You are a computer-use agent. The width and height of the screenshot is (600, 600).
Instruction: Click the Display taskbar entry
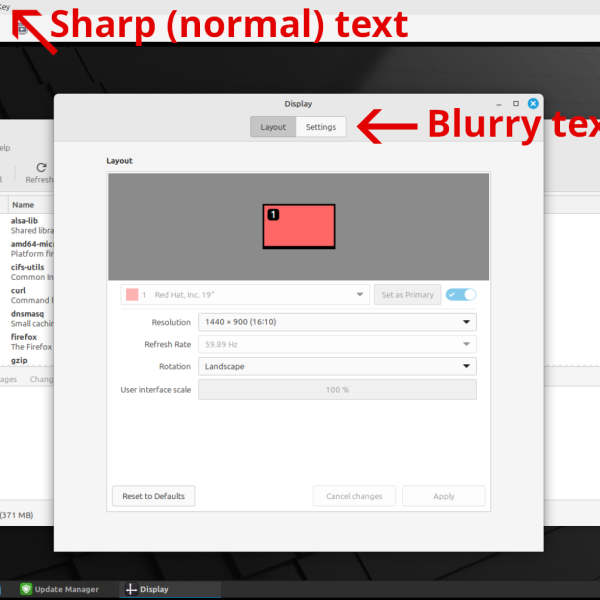170,589
